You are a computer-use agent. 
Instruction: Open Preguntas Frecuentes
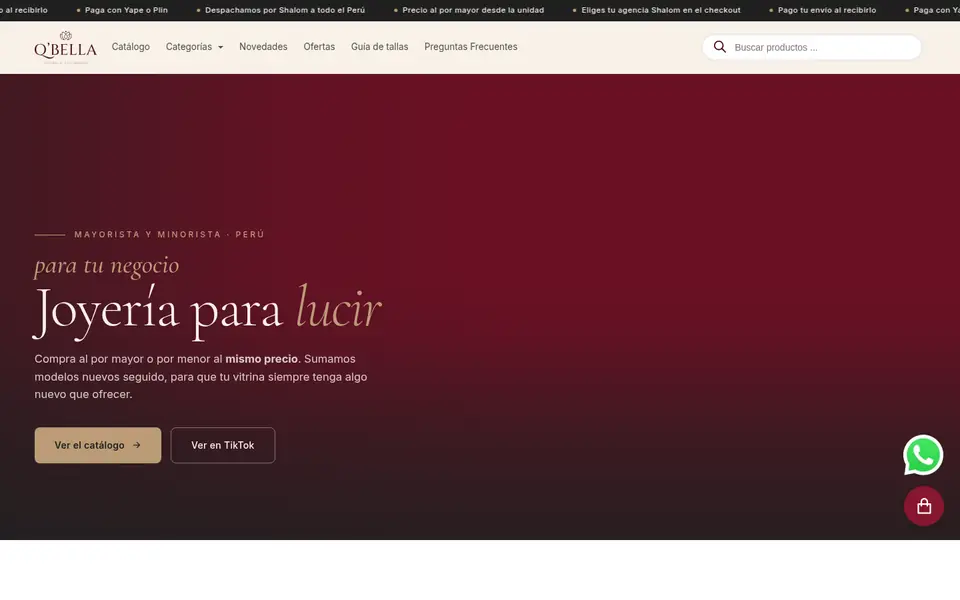(x=471, y=47)
